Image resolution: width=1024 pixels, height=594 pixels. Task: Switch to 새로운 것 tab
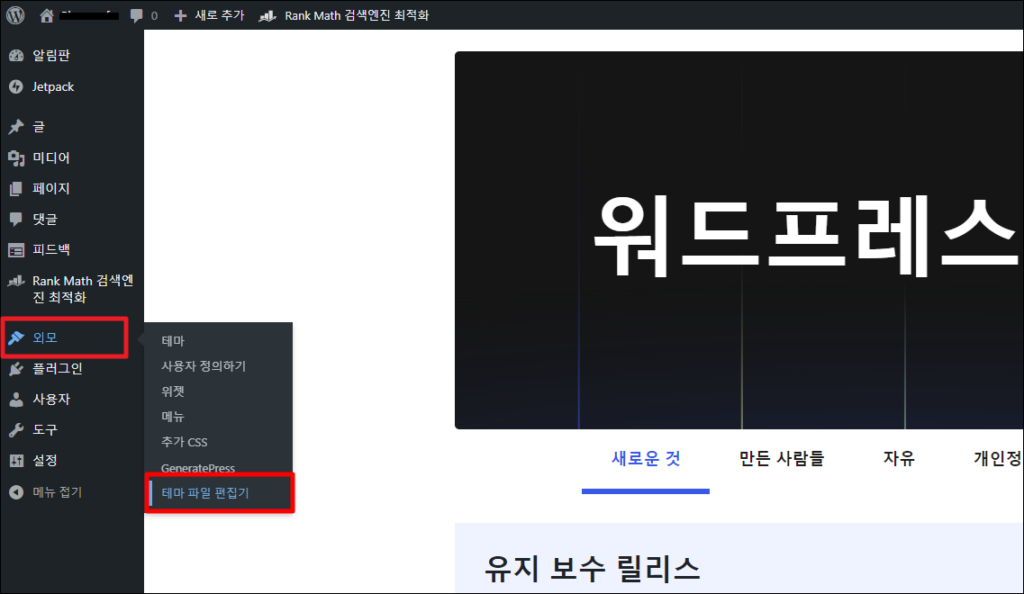[645, 459]
